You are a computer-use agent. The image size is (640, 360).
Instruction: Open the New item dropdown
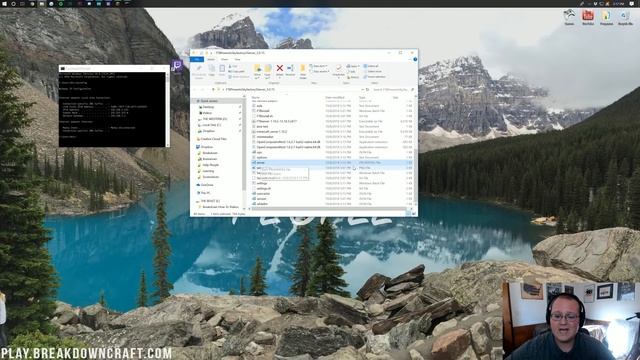tap(319, 66)
